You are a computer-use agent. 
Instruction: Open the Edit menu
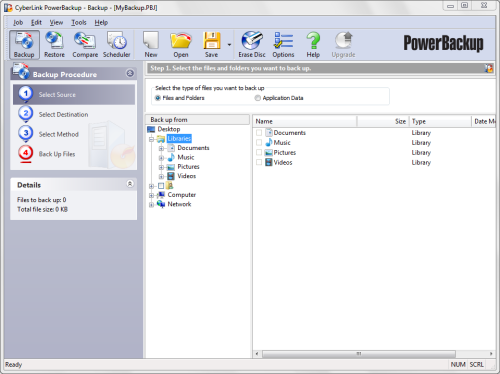click(36, 22)
